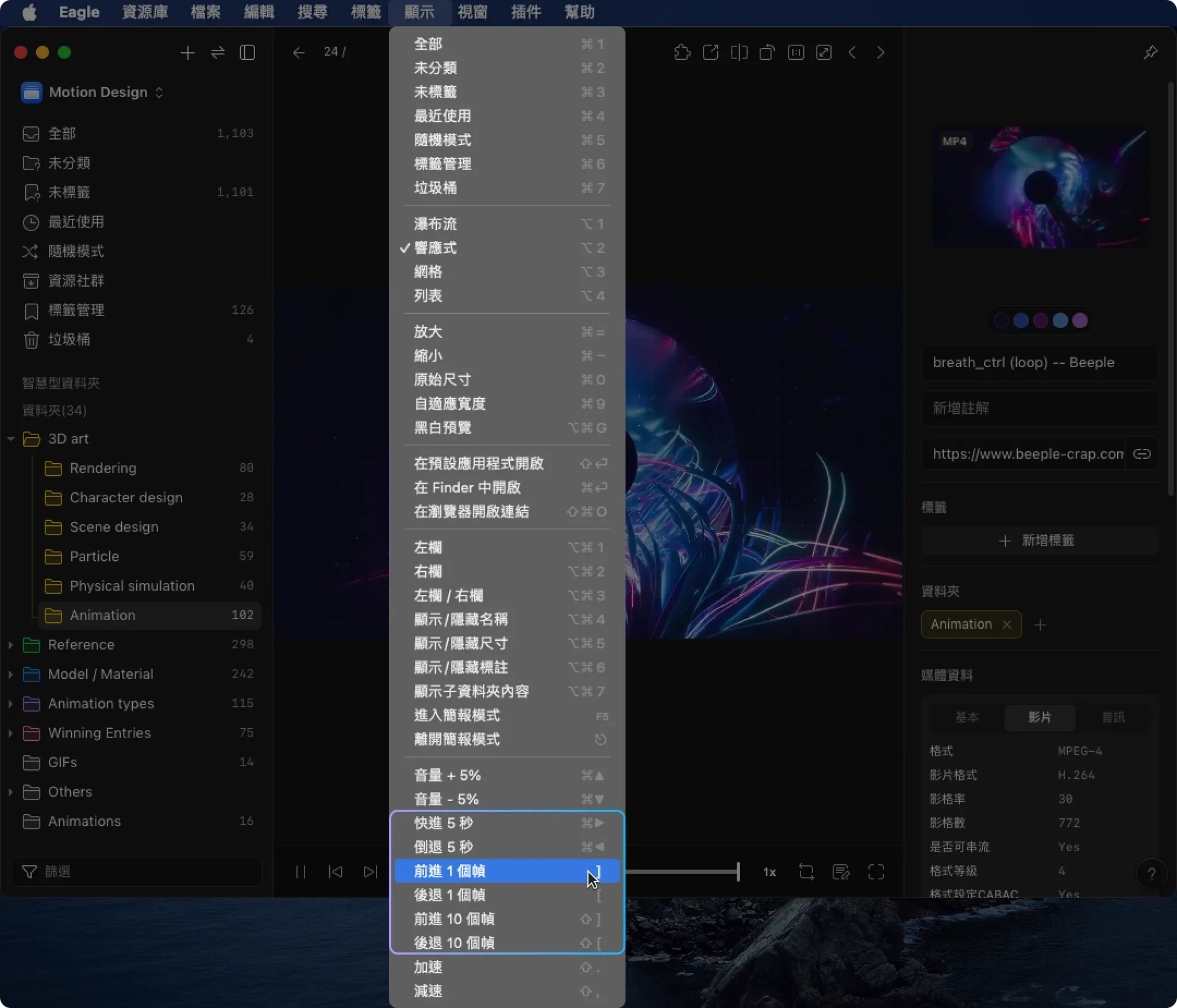Open the plugins puzzle icon

coord(682,53)
